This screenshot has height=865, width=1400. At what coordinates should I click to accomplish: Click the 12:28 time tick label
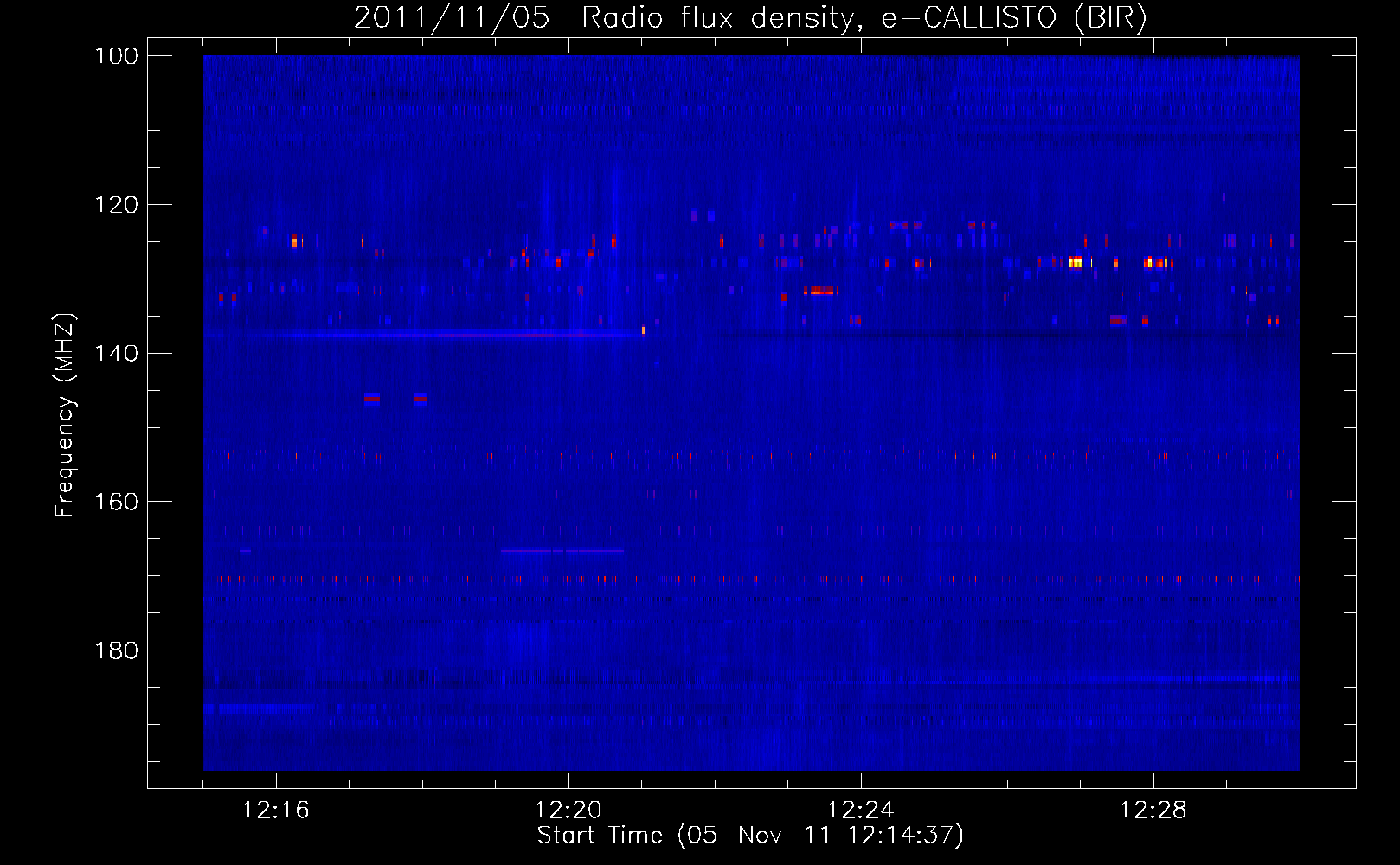pyautogui.click(x=1153, y=811)
